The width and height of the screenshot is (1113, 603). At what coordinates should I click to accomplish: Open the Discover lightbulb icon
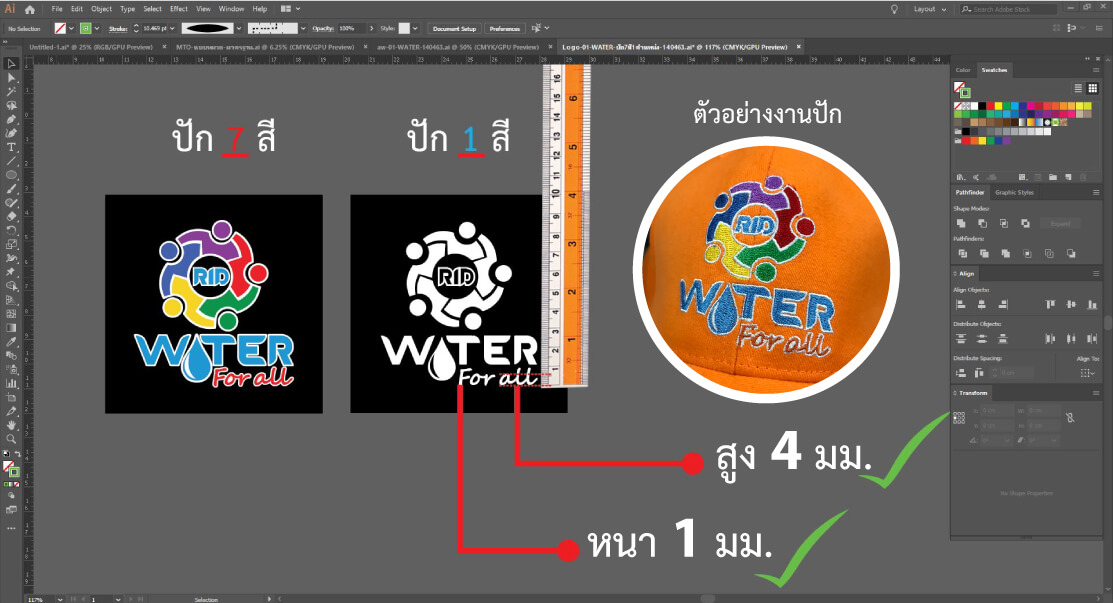[894, 9]
